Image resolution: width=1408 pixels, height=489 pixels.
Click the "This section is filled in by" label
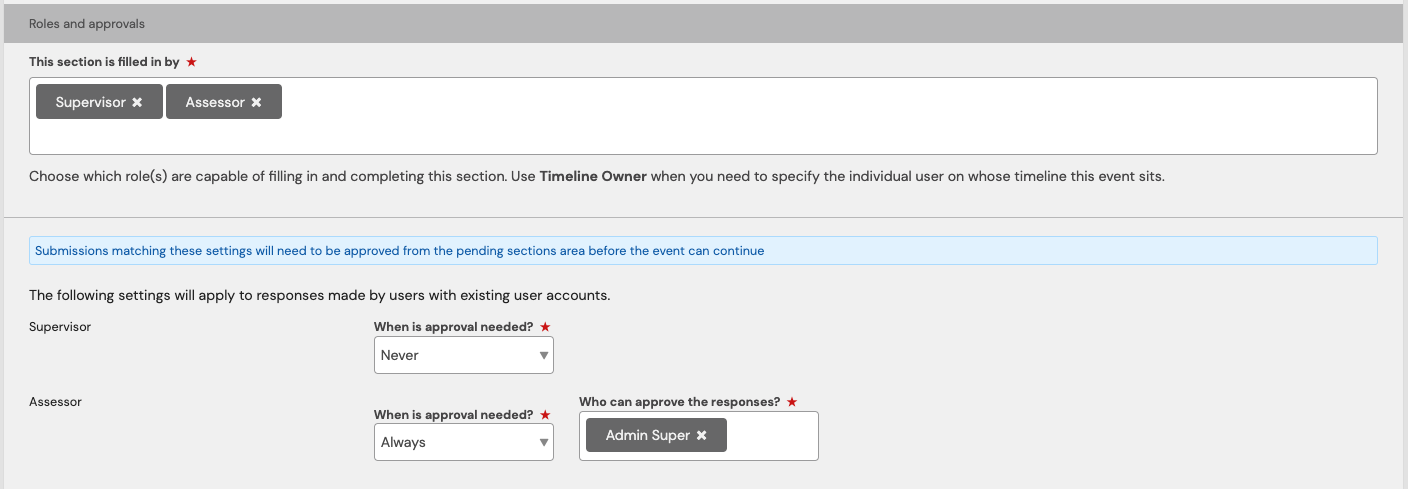point(104,62)
